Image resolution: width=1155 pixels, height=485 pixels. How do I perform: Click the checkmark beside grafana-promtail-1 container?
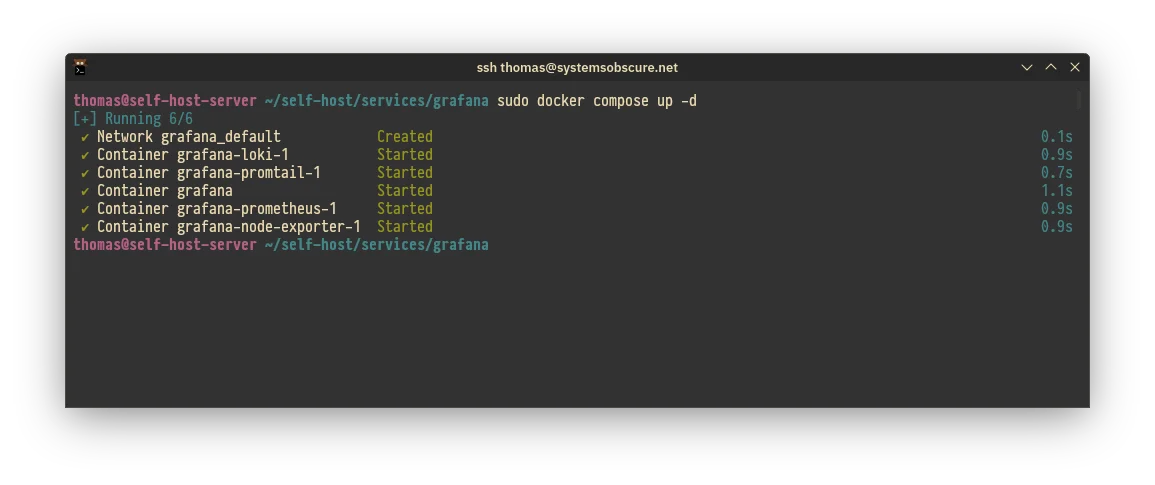tap(85, 173)
